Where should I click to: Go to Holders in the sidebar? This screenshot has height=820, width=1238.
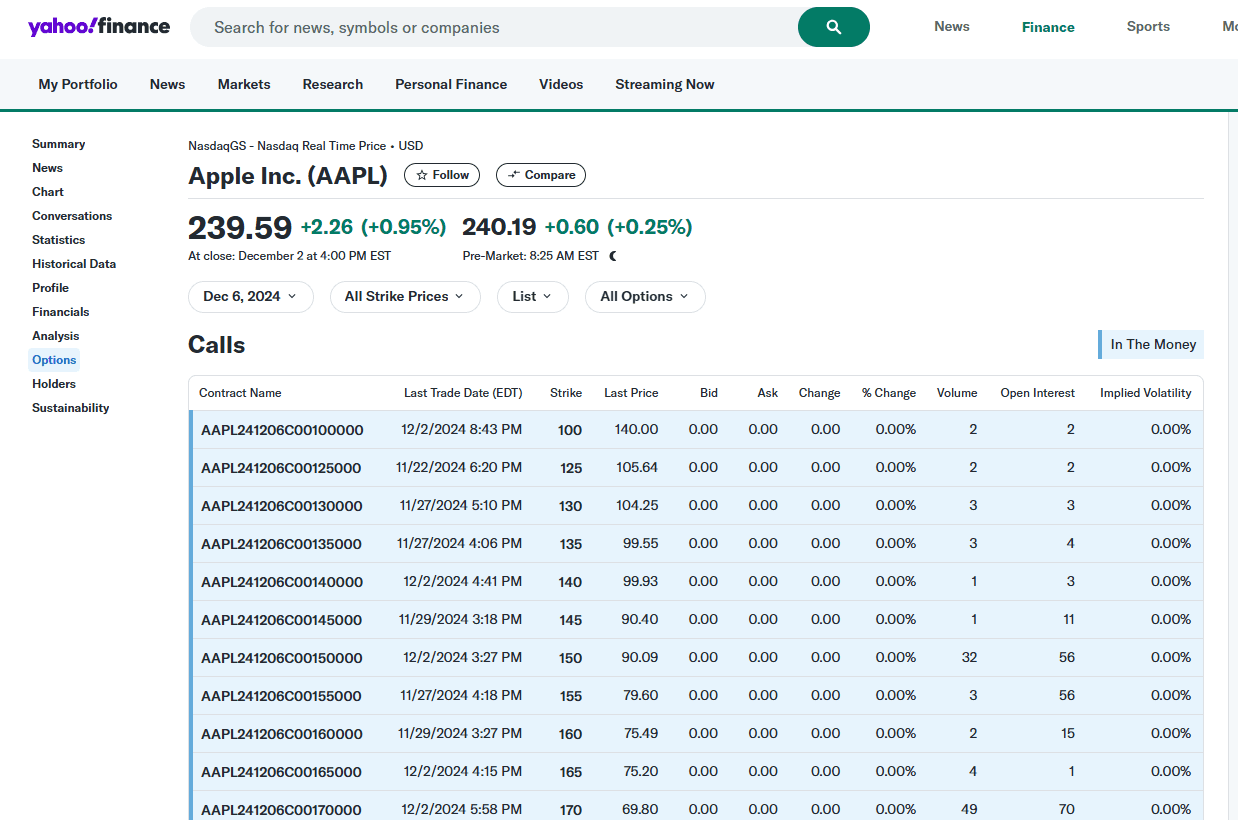54,384
